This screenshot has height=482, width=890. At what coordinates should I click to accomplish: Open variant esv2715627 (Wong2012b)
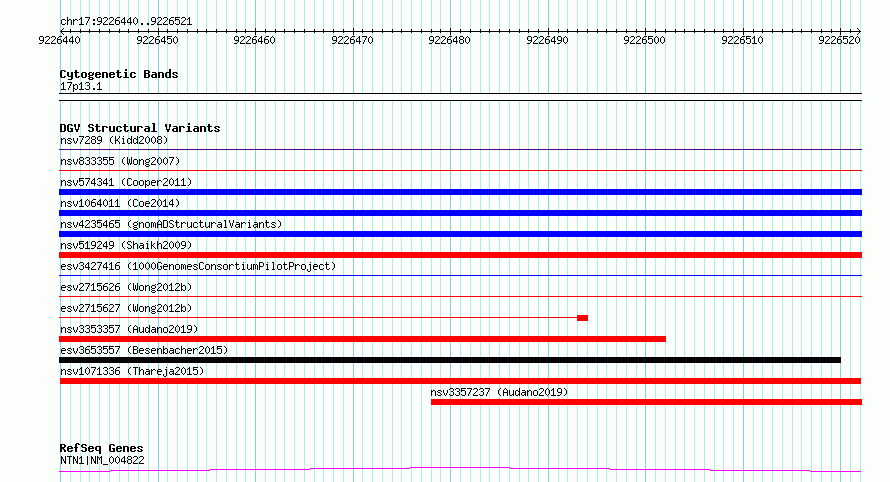[x=126, y=308]
